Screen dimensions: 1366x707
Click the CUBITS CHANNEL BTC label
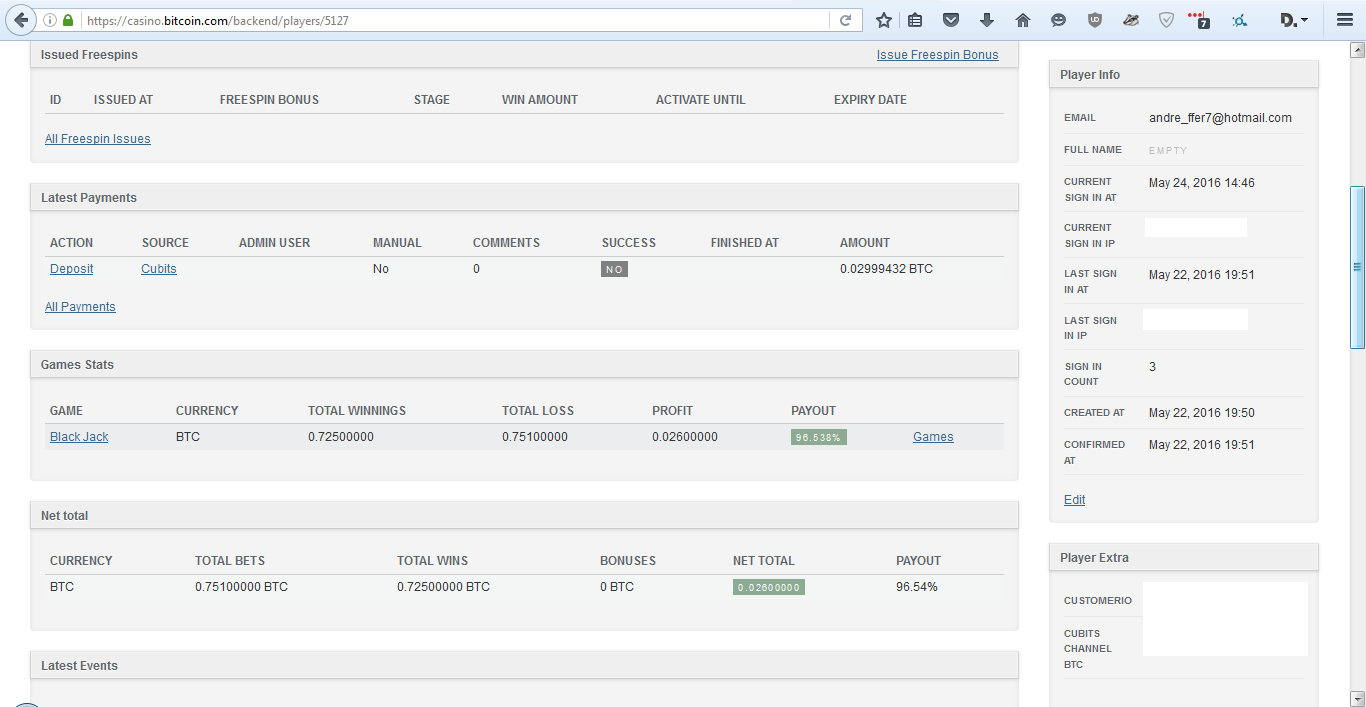[x=1088, y=649]
